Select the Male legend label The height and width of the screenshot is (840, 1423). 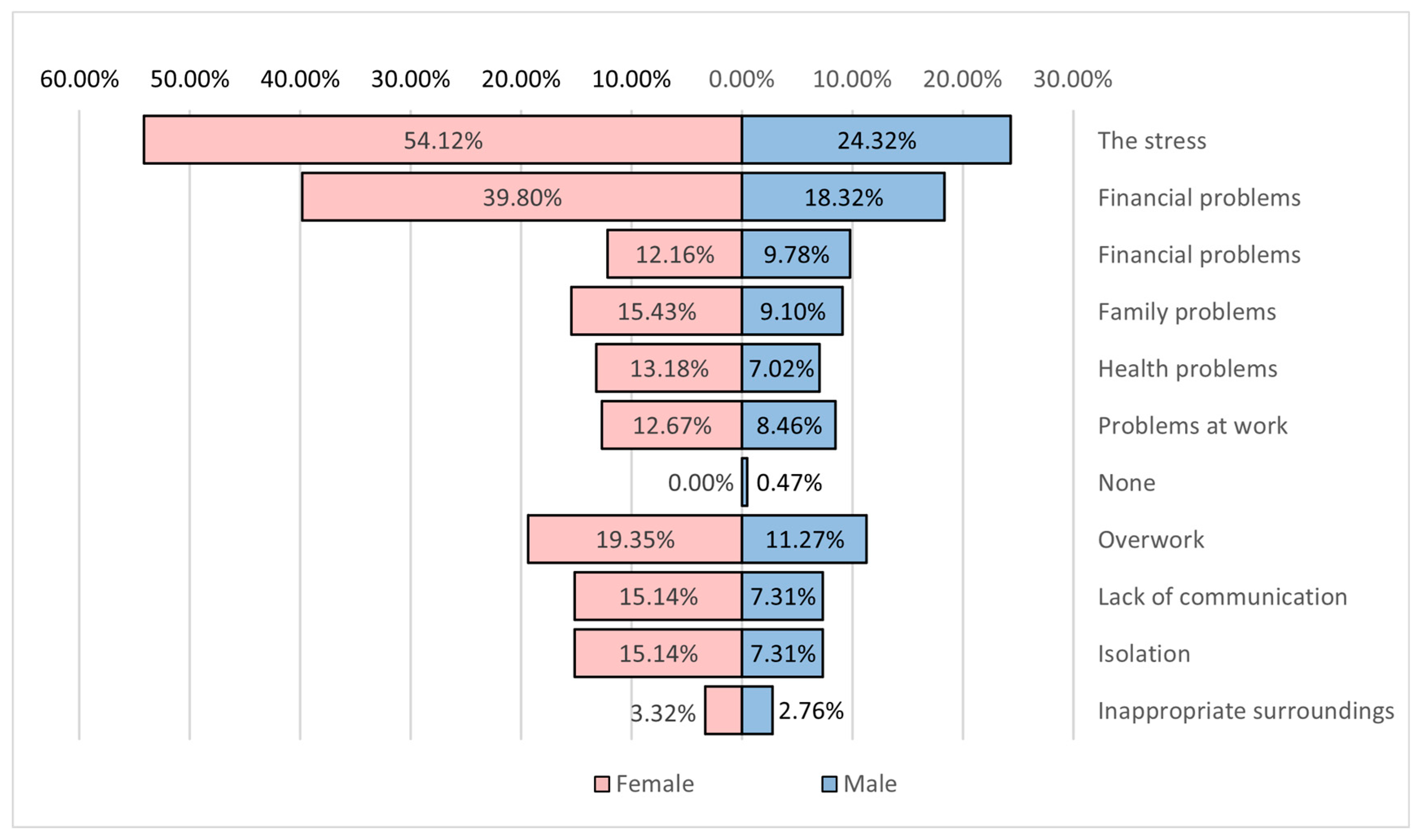click(x=869, y=785)
